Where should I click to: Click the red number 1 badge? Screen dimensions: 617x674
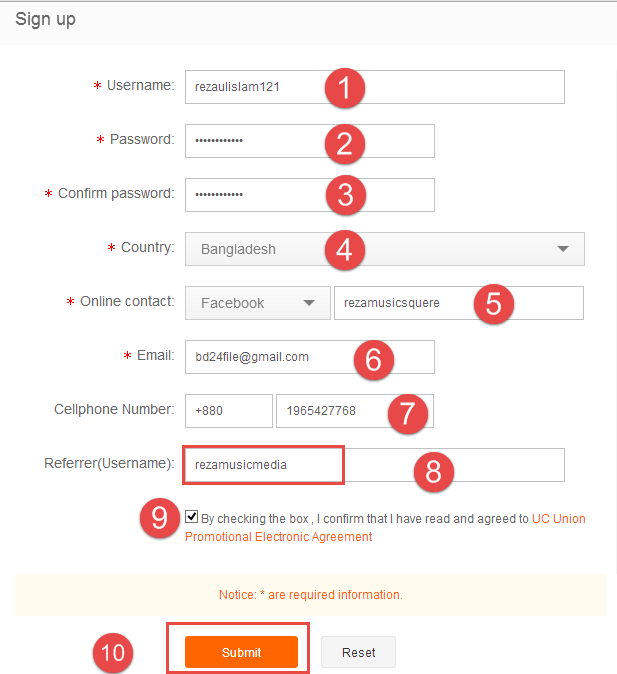pos(344,88)
